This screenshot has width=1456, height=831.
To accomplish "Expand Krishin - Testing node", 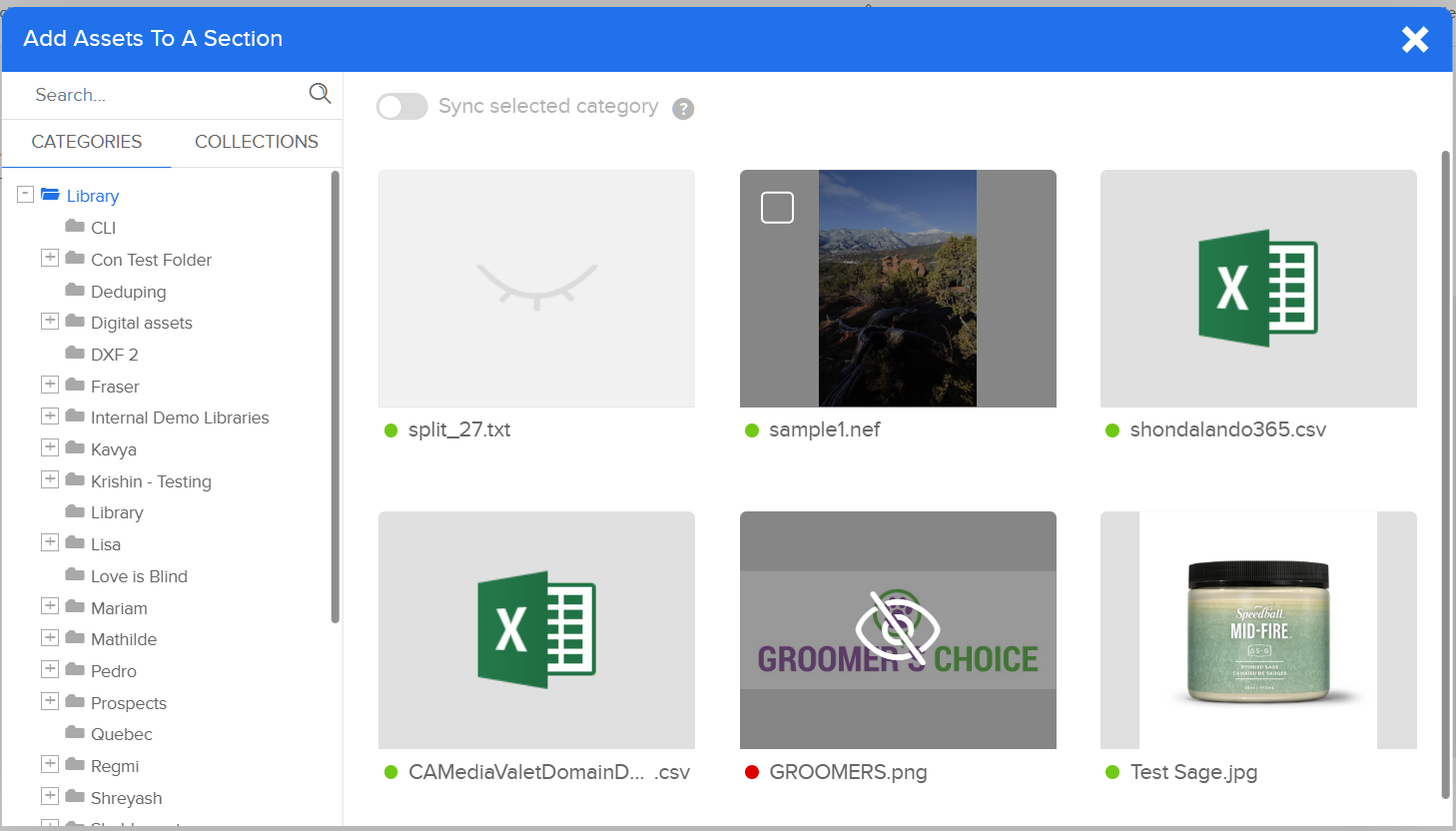I will (x=50, y=479).
